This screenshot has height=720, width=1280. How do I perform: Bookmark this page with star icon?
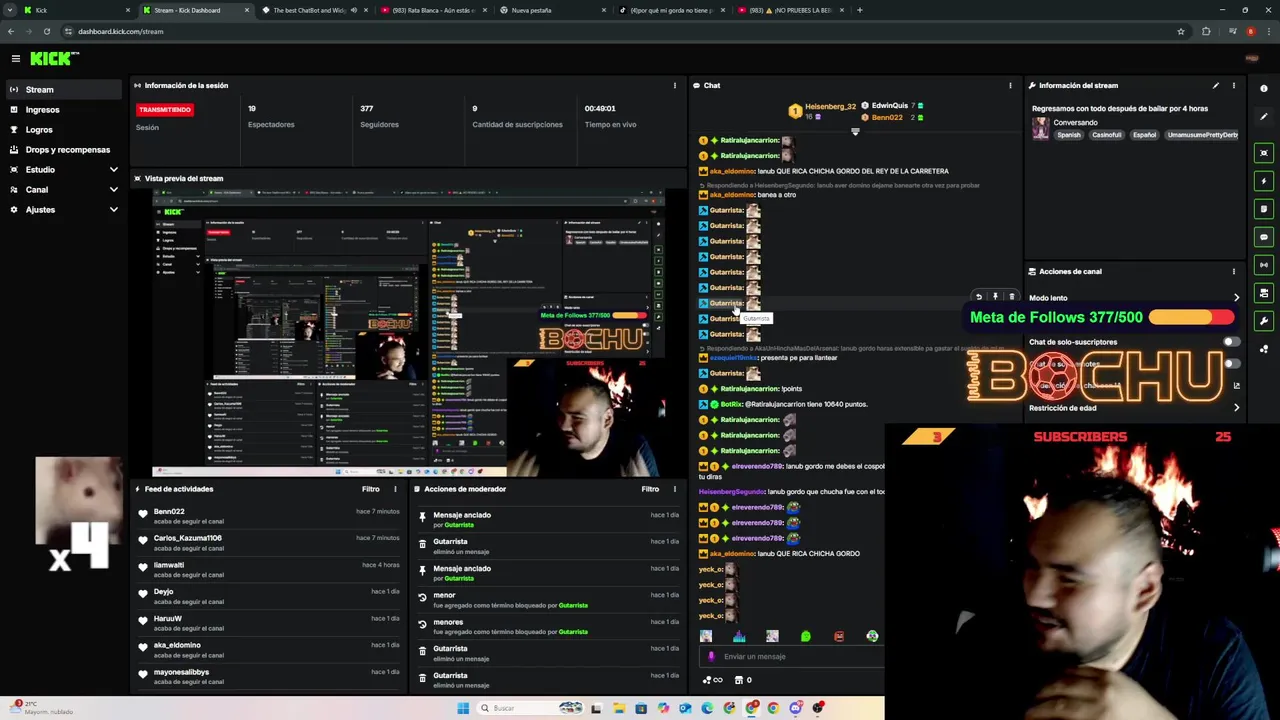pyautogui.click(x=1180, y=31)
